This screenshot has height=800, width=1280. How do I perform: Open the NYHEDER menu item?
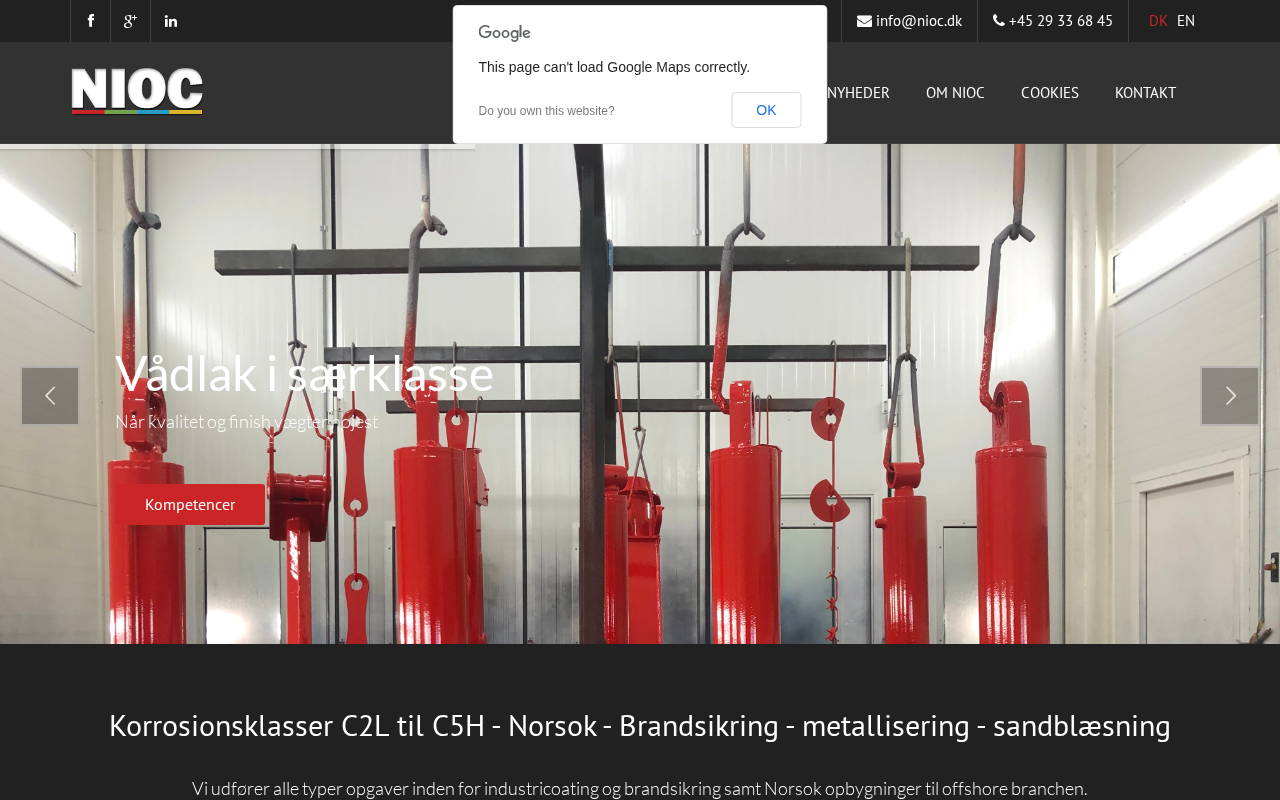[858, 93]
